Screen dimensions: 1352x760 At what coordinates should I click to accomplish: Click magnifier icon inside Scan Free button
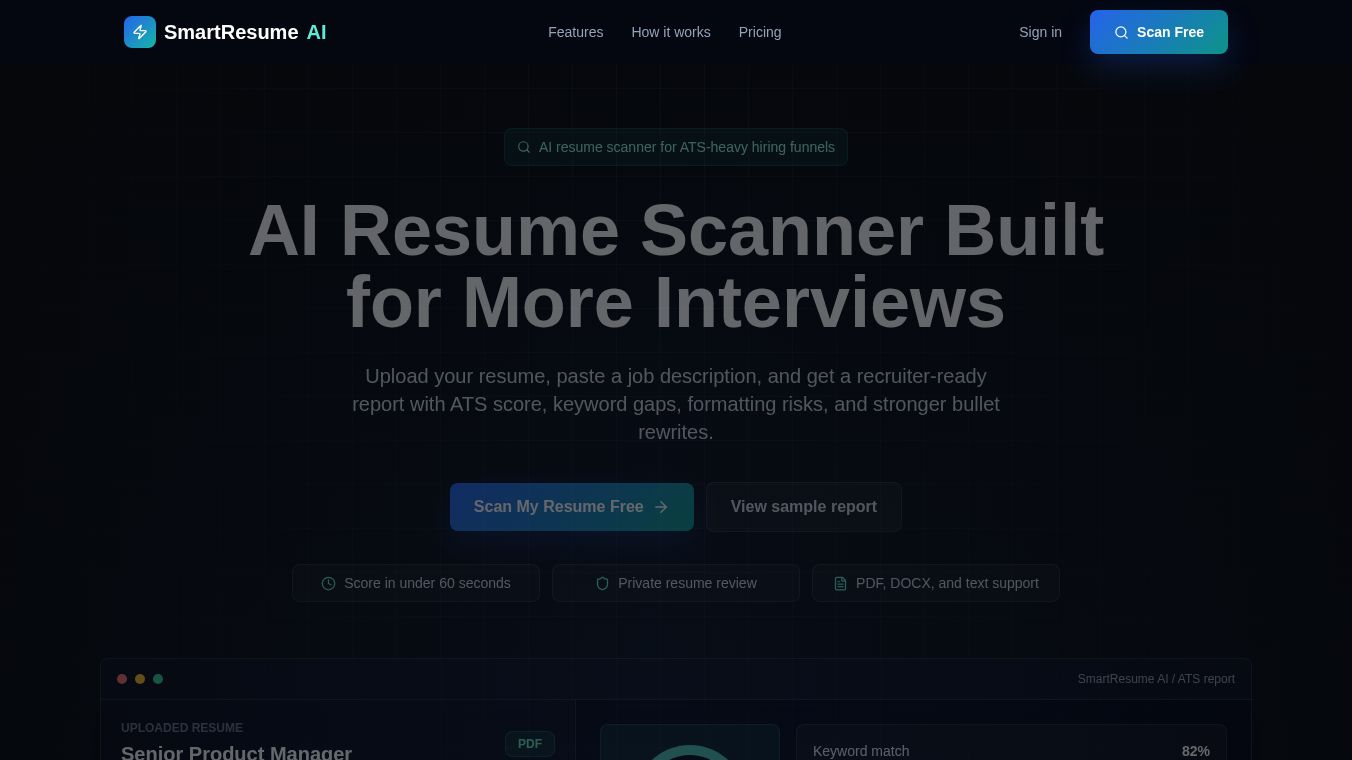click(1121, 32)
